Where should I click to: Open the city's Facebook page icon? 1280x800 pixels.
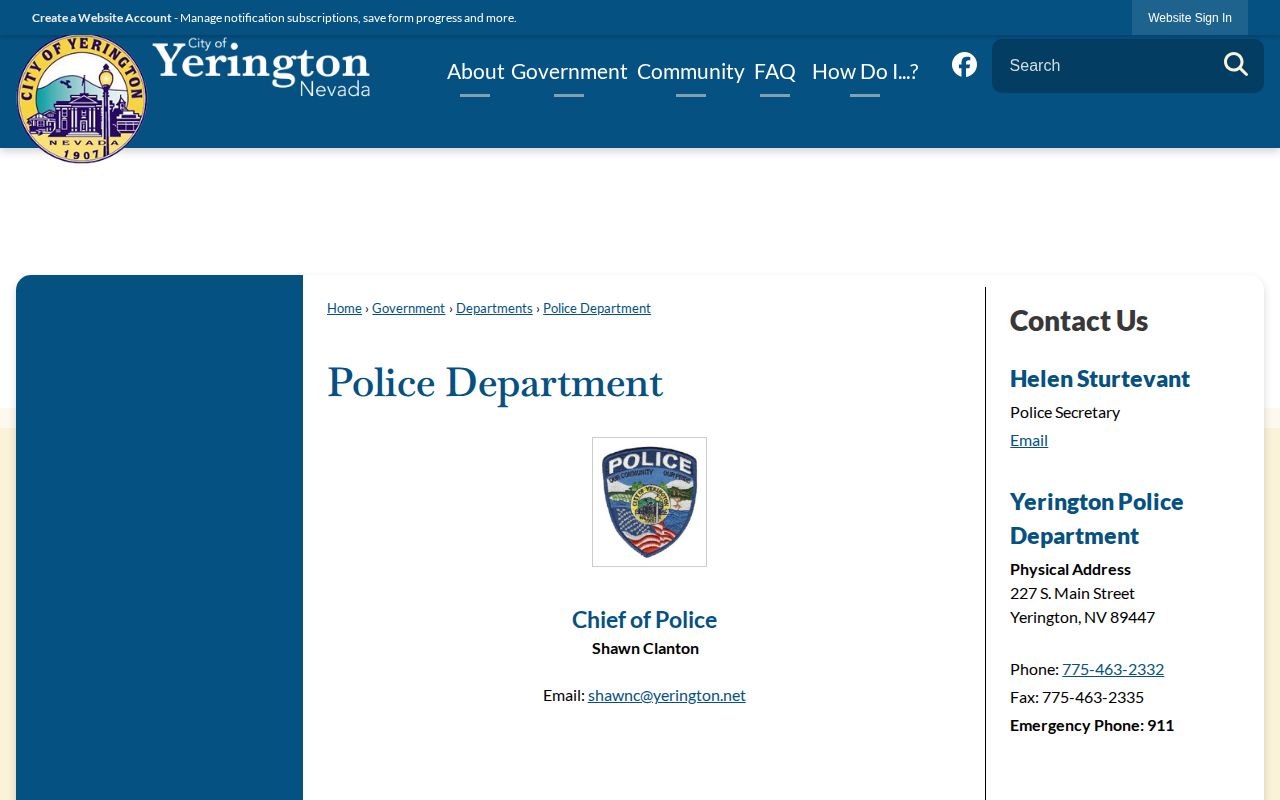[x=964, y=65]
